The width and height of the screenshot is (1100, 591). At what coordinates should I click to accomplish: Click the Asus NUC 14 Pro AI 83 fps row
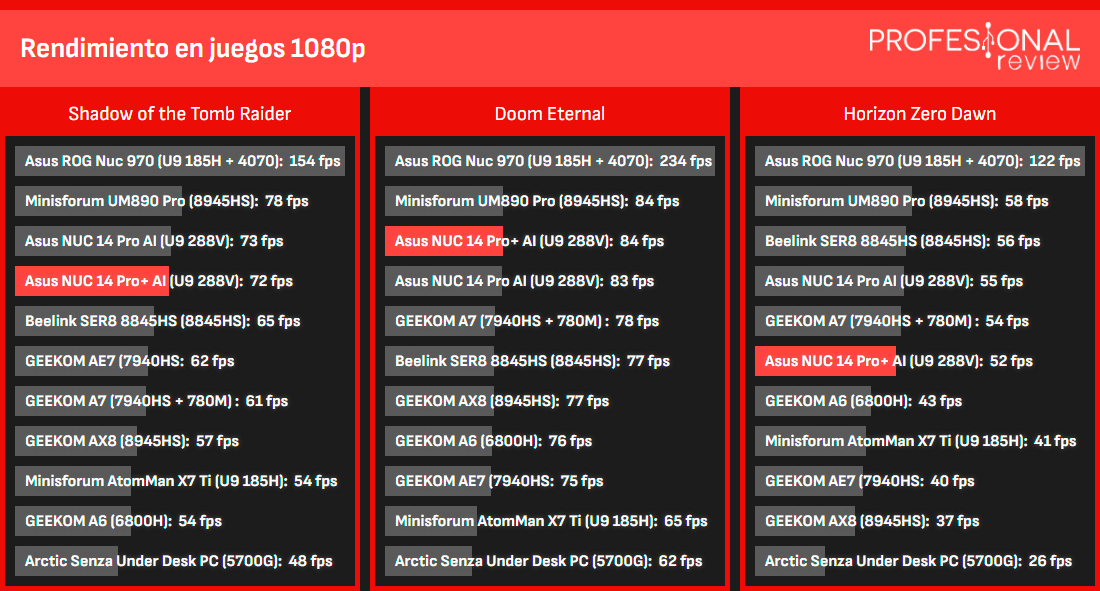click(x=550, y=281)
